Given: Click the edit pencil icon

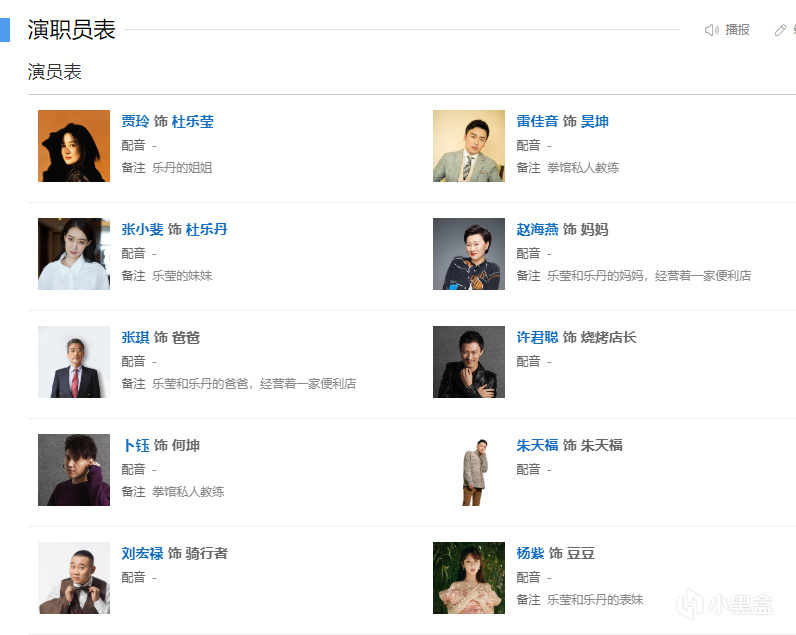Looking at the screenshot, I should click(x=781, y=30).
